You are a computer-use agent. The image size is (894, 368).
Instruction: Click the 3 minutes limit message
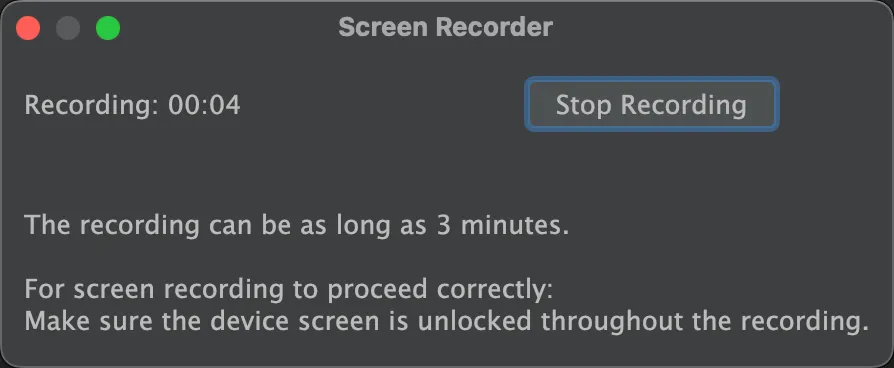tap(297, 227)
